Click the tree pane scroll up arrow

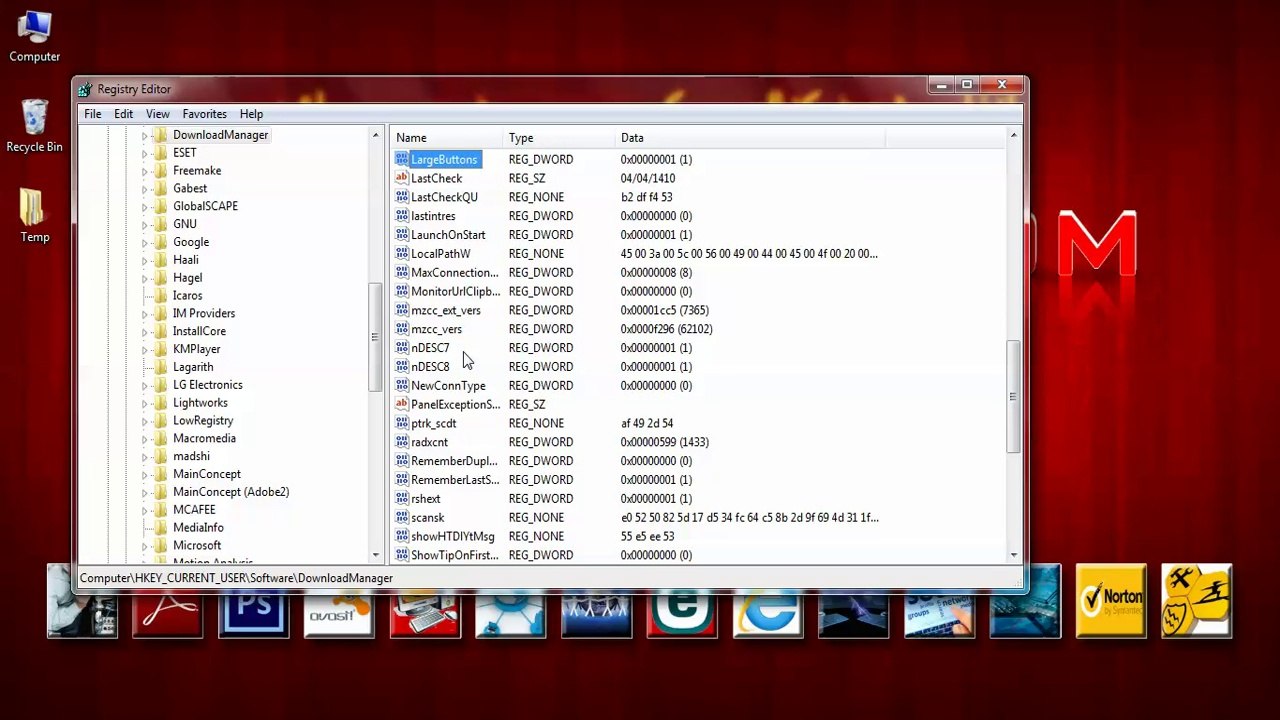tap(376, 135)
